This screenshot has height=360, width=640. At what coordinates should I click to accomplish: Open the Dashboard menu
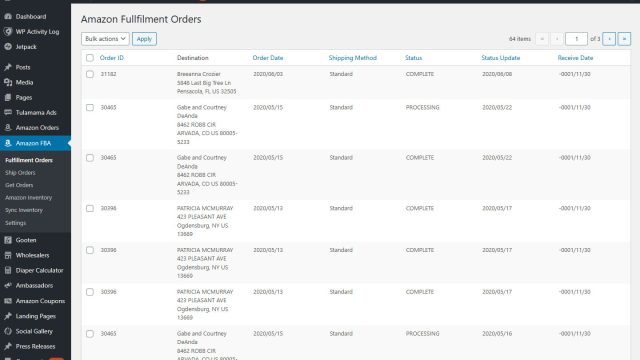click(x=31, y=16)
